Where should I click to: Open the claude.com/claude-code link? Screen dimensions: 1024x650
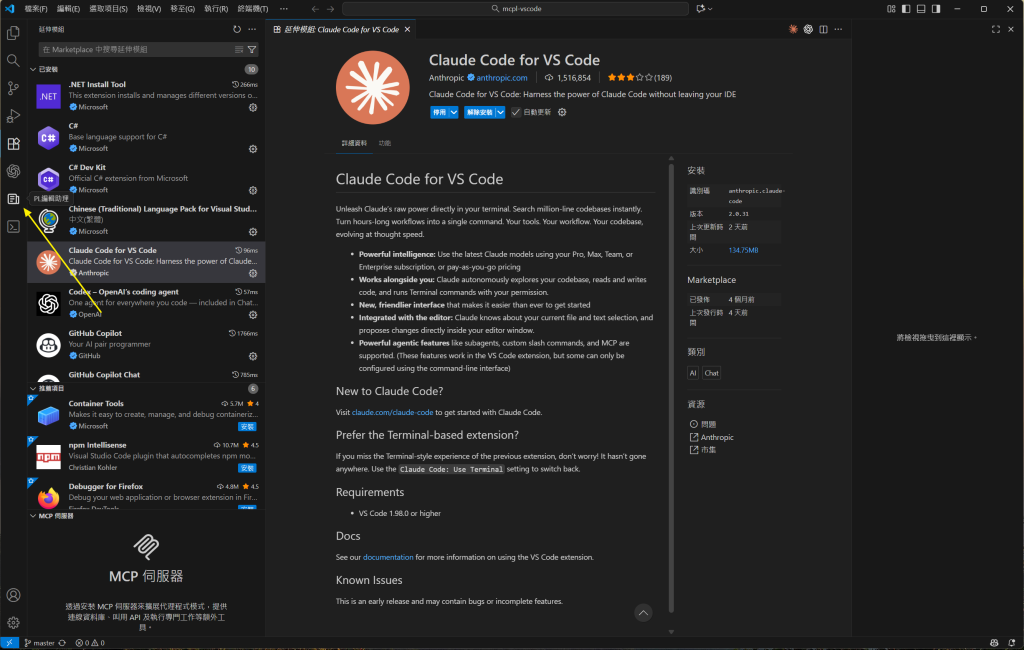[392, 412]
